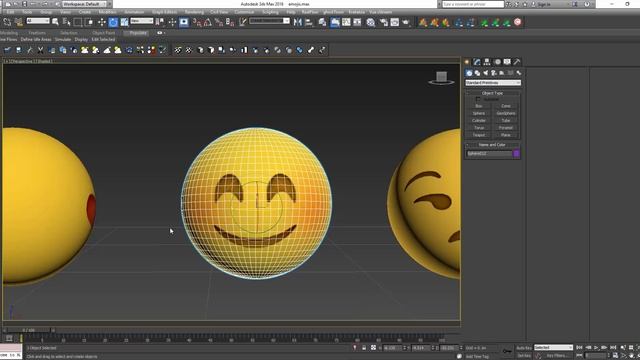This screenshot has height=360, width=640.
Task: Click the Sphere primitive button
Action: click(x=479, y=113)
